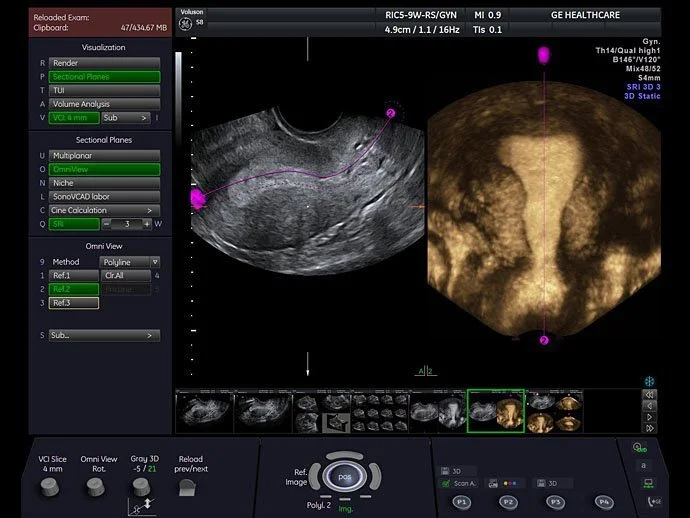Increase SRI level with plus button
690x518 pixels.
(x=147, y=224)
